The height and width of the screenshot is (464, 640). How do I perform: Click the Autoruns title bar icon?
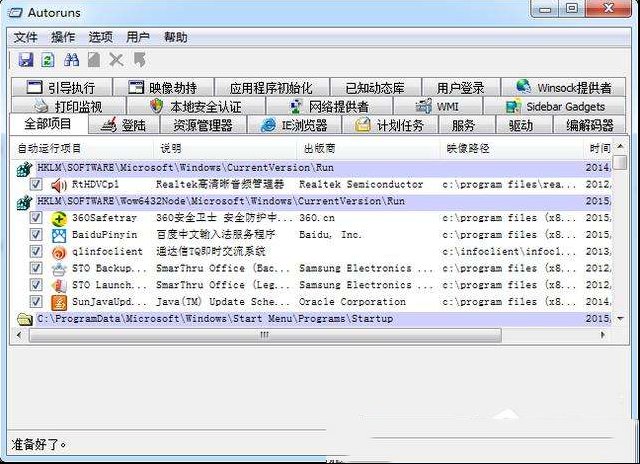pos(16,13)
